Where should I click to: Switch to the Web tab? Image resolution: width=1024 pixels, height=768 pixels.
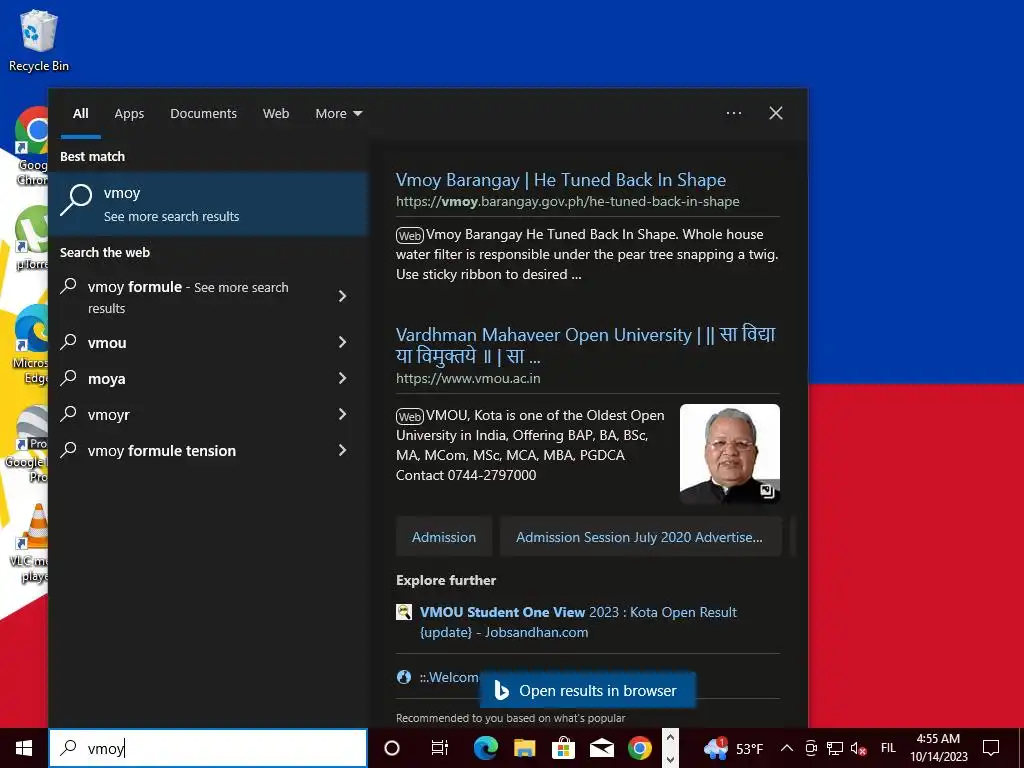pos(276,114)
